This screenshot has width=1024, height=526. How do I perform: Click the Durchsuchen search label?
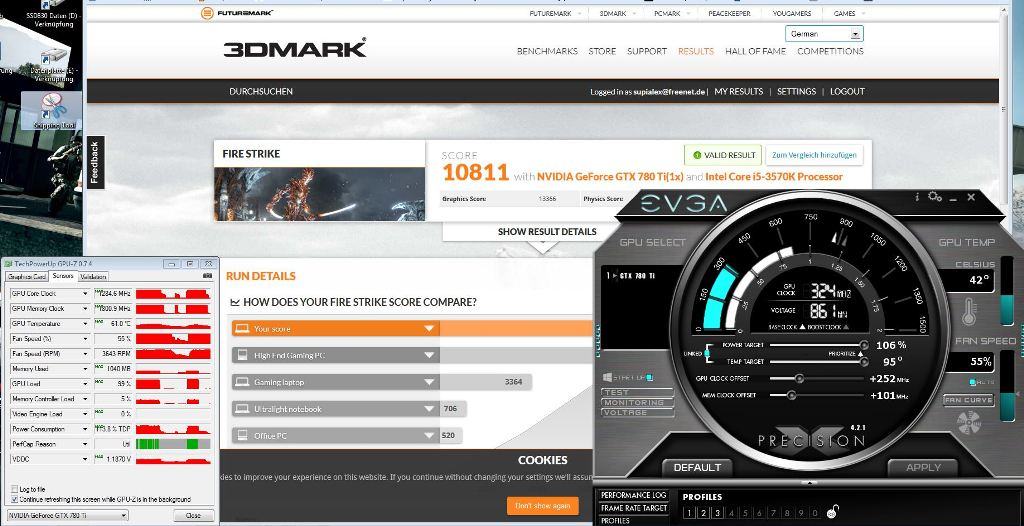click(x=261, y=91)
